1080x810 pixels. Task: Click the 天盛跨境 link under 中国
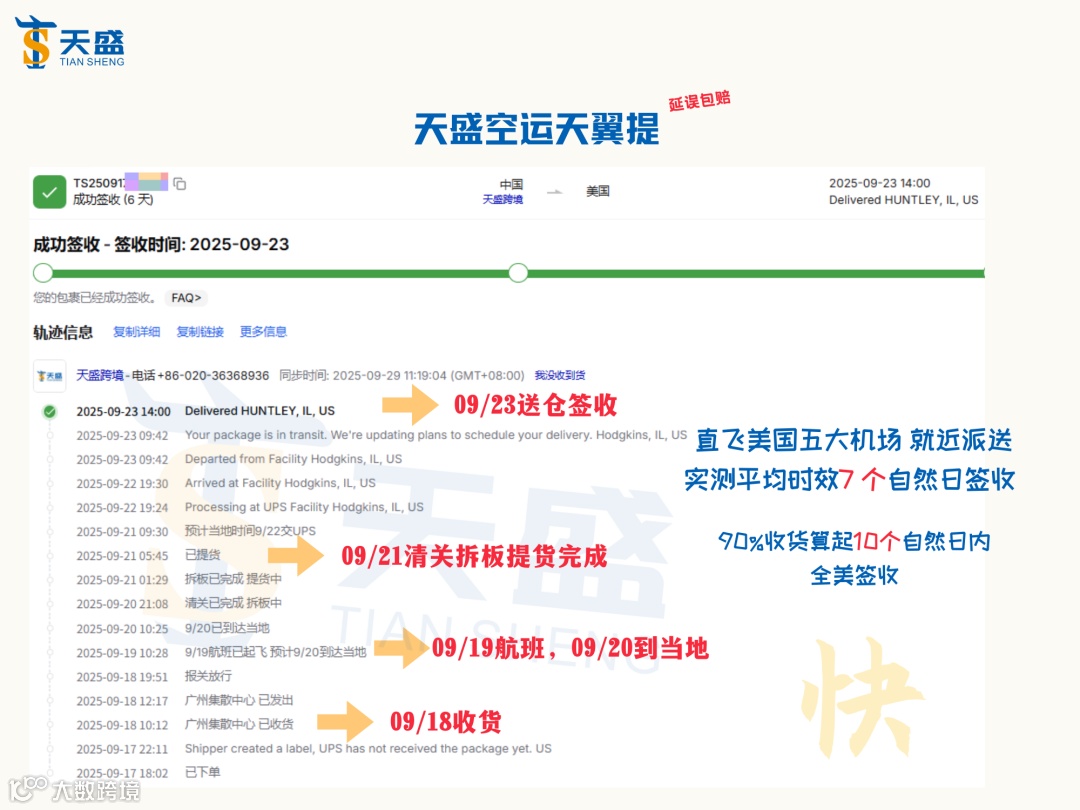pyautogui.click(x=503, y=200)
